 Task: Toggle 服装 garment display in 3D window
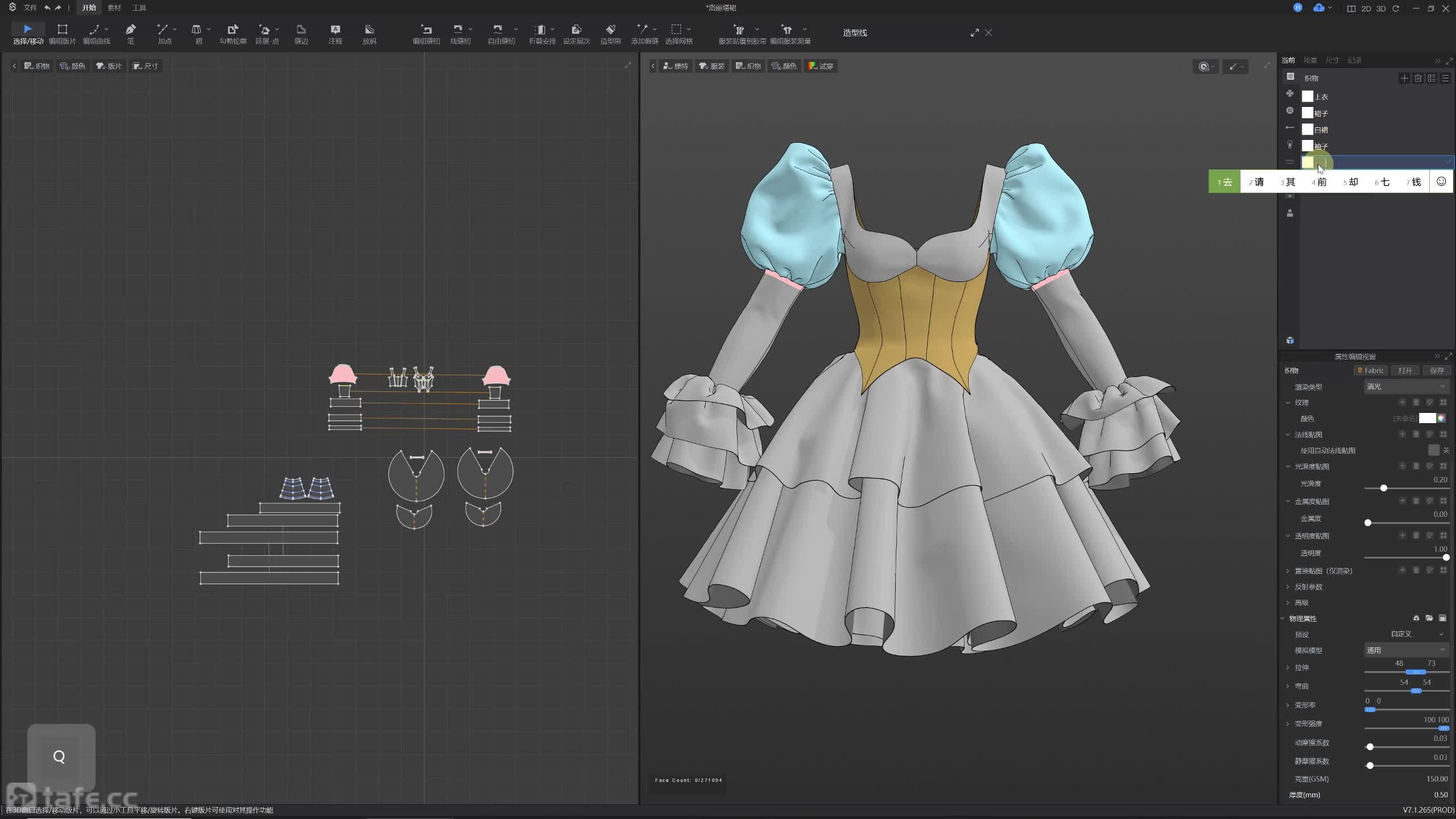pyautogui.click(x=712, y=66)
